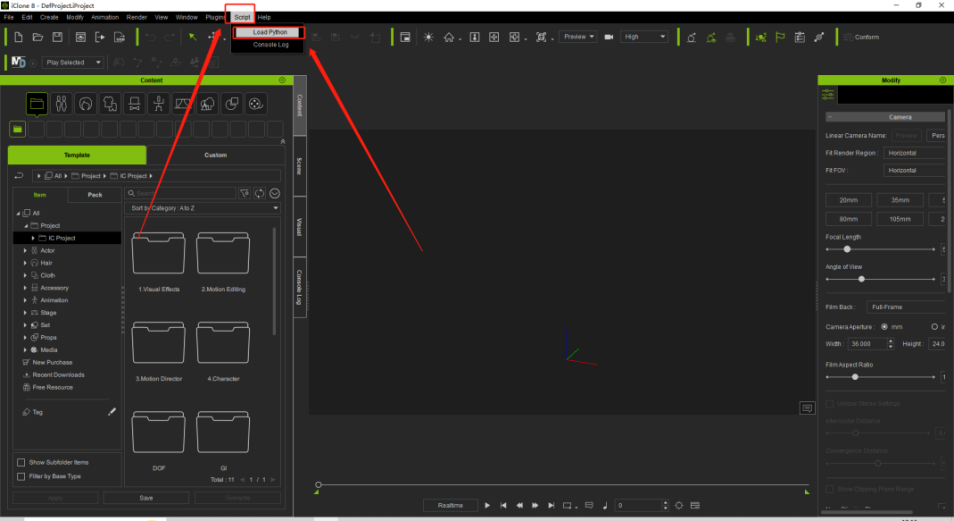Click the camera record icon beside High
The width and height of the screenshot is (954, 521).
(608, 37)
